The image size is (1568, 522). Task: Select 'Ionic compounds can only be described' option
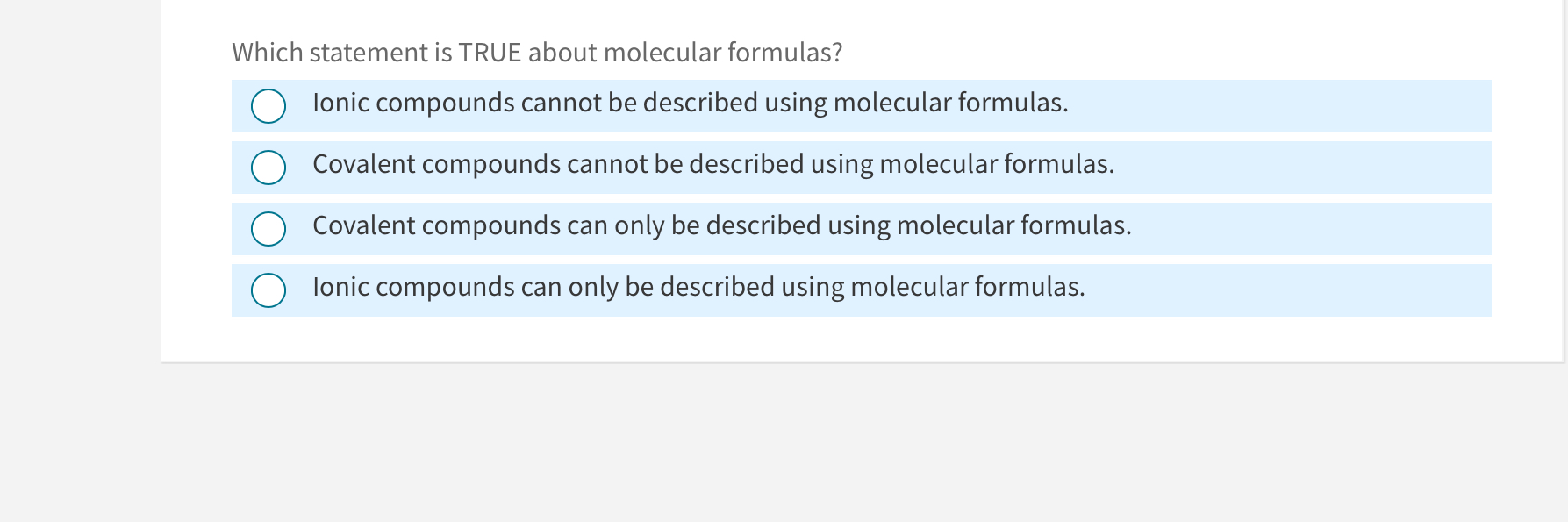coord(268,290)
